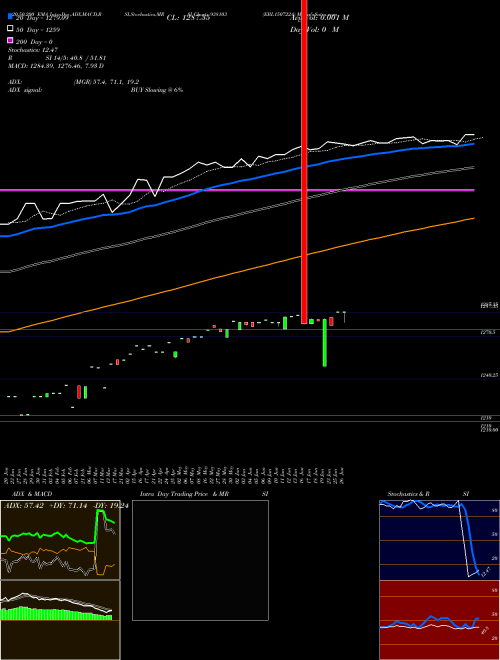The width and height of the screenshot is (500, 660).
Task: Click the 'Stochastics: 12.47' readout
Action: point(33,50)
